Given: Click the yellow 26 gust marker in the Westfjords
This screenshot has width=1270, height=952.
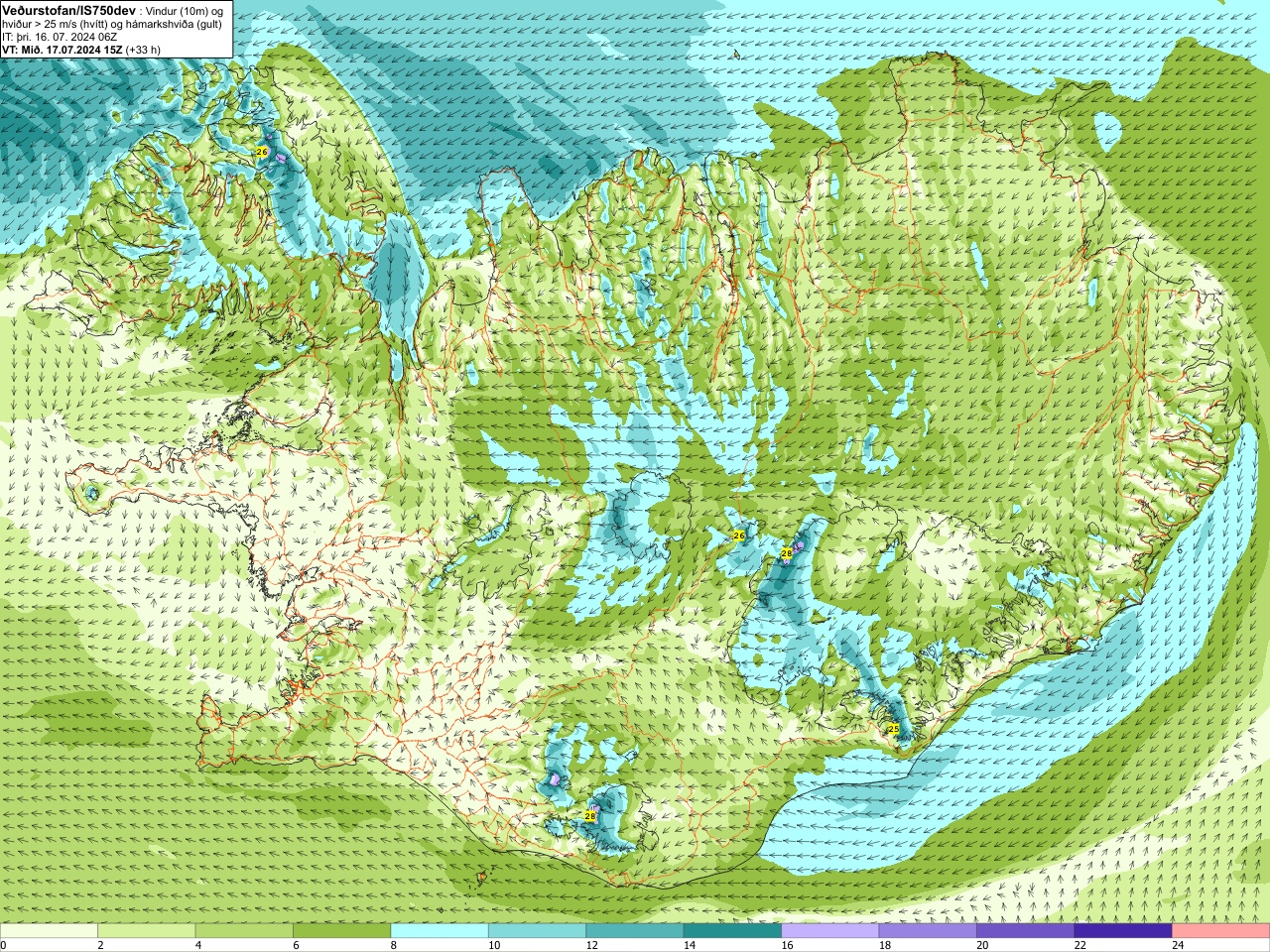Looking at the screenshot, I should [x=262, y=152].
